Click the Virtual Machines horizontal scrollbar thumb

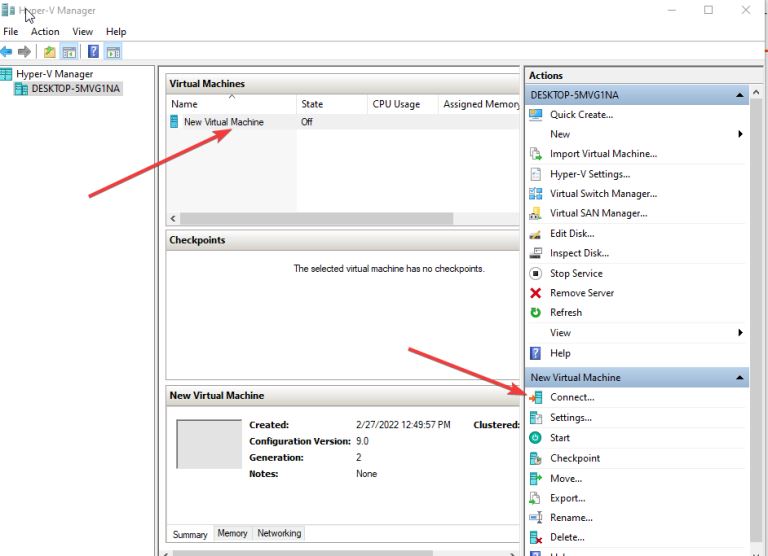316,218
